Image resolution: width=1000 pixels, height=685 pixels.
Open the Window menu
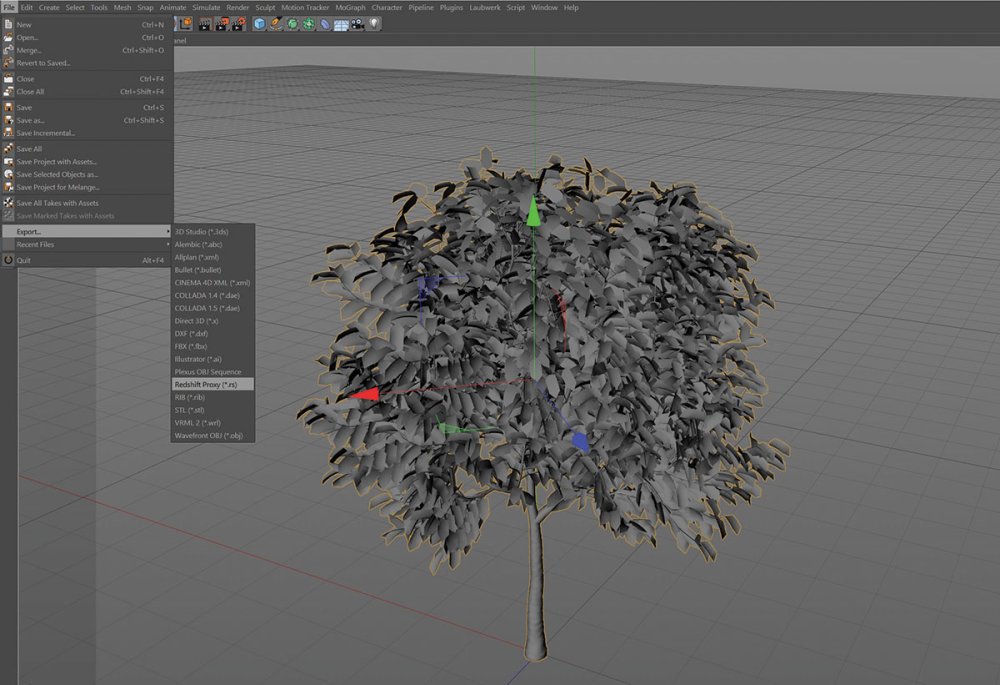click(x=545, y=8)
